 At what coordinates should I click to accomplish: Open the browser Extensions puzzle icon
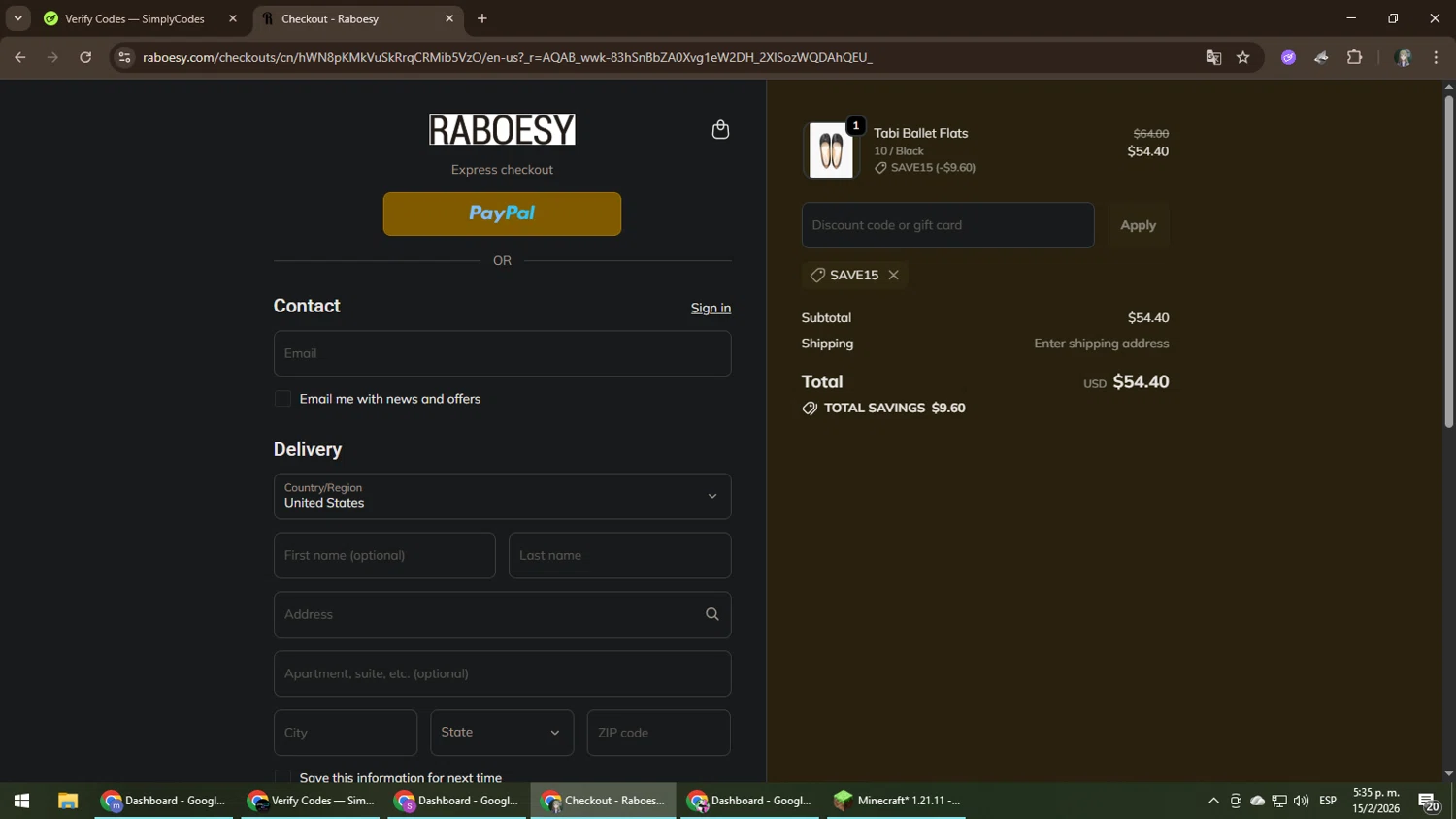pyautogui.click(x=1355, y=57)
